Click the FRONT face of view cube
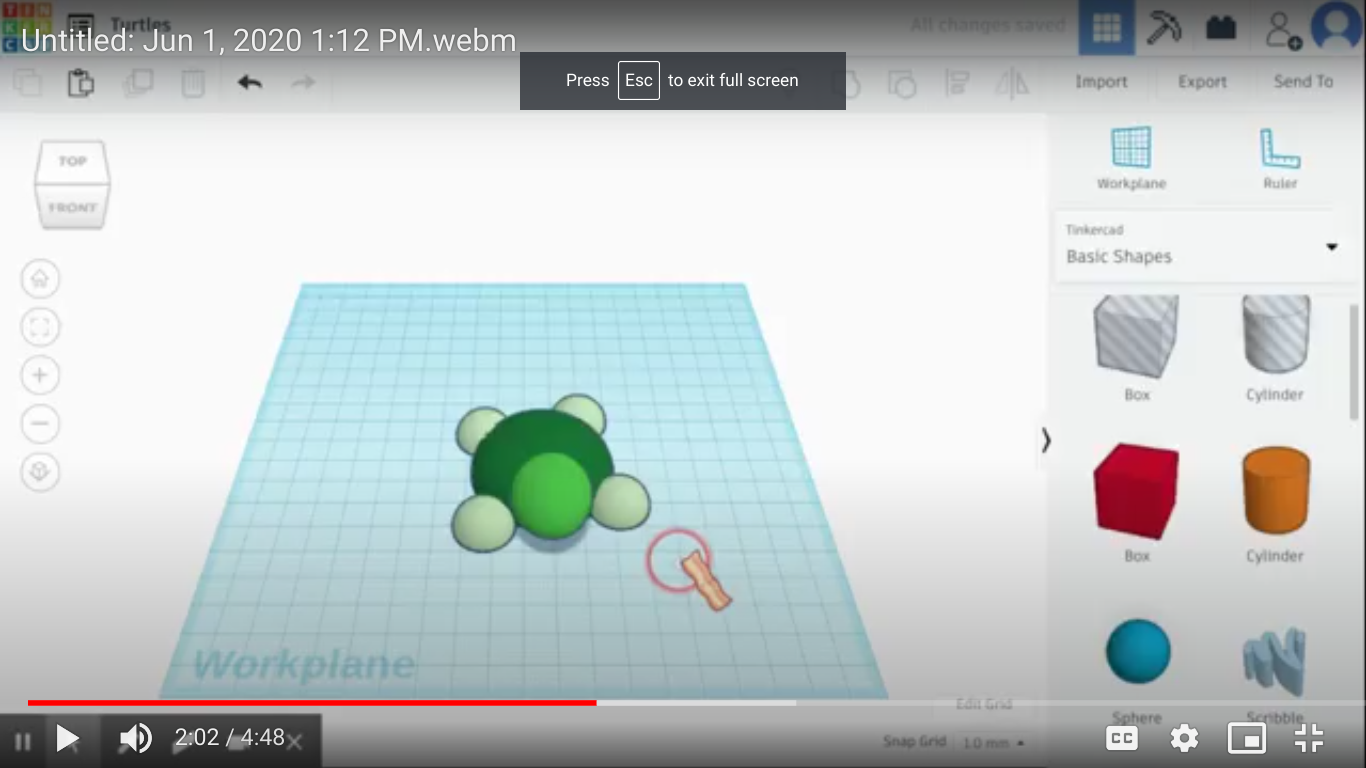The width and height of the screenshot is (1366, 768). tap(72, 207)
